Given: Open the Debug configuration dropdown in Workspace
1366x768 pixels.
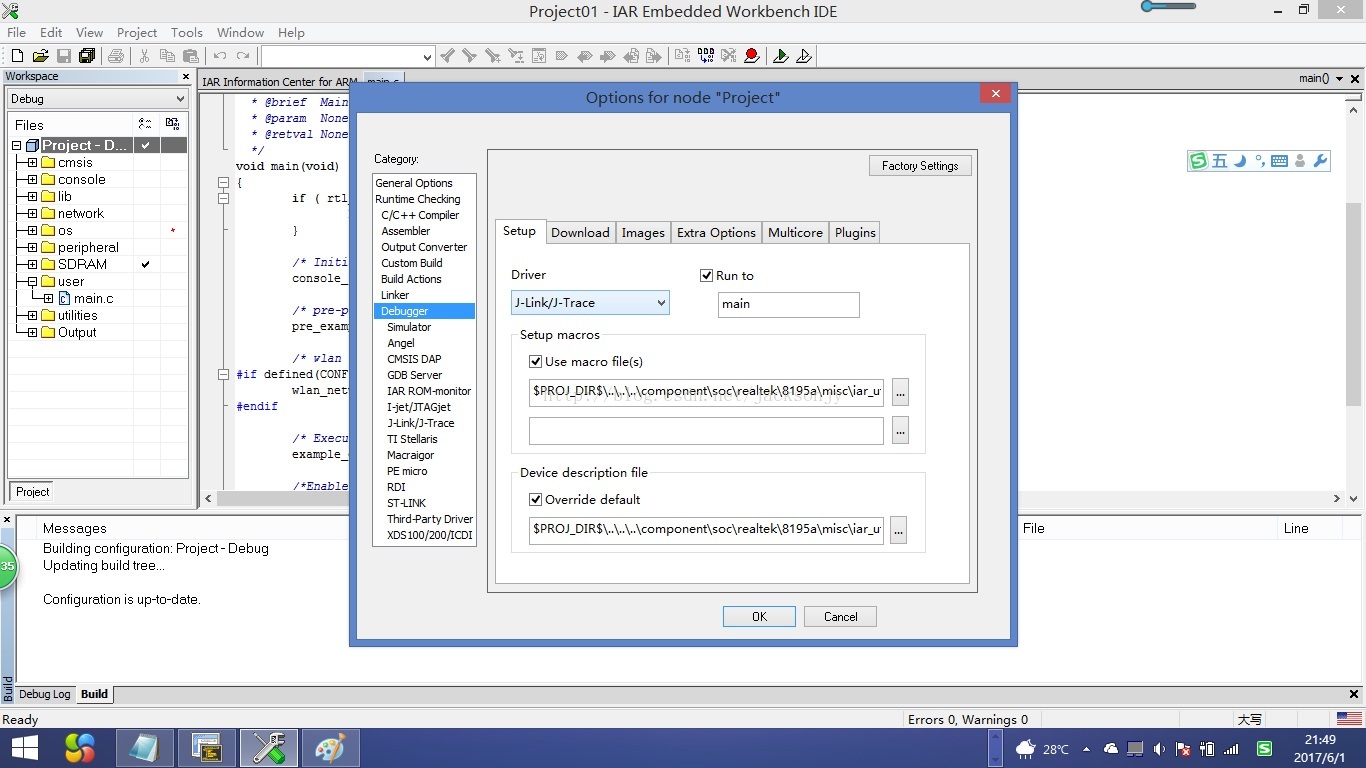Looking at the screenshot, I should coord(97,99).
